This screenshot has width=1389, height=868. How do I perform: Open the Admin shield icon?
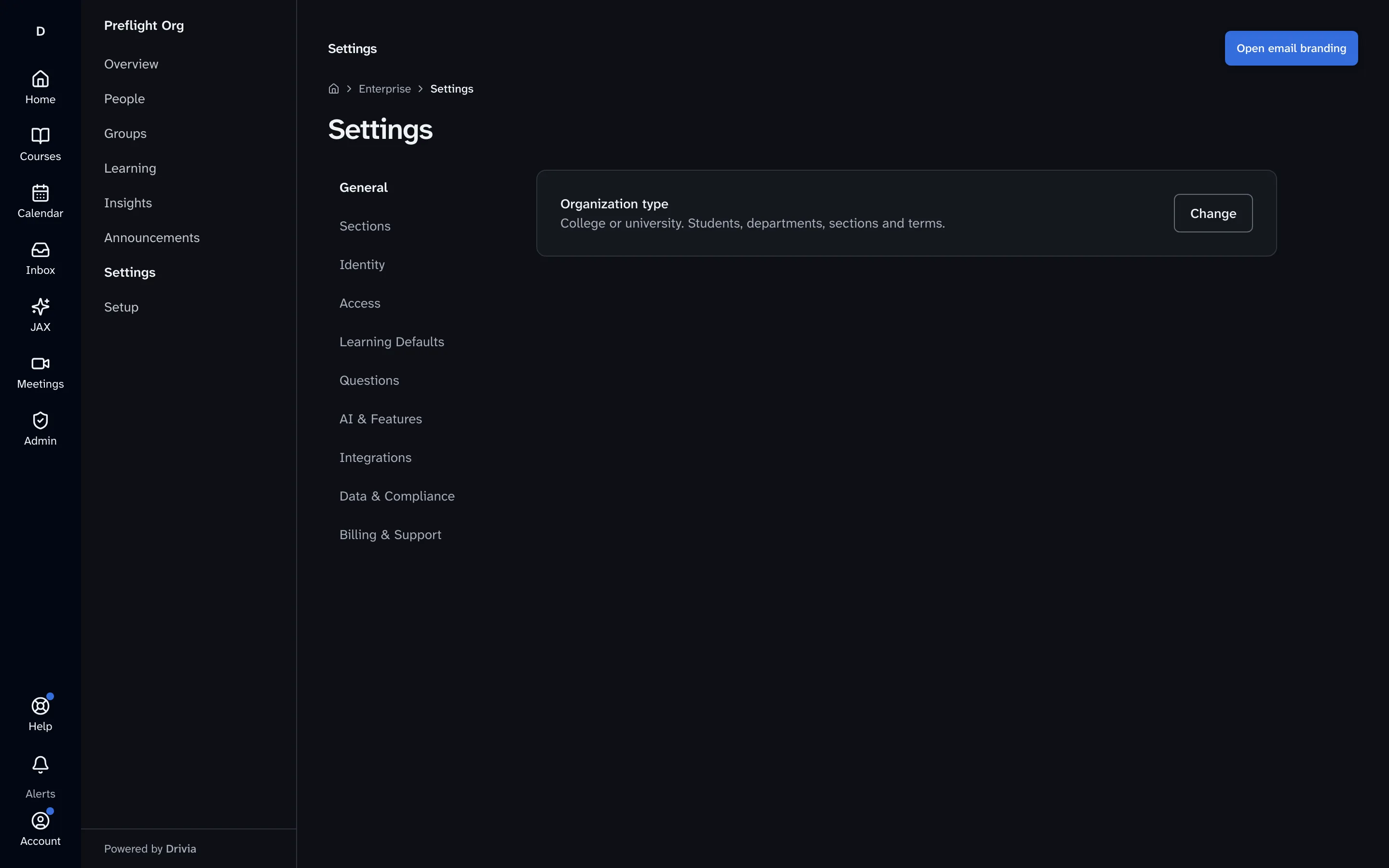tap(40, 420)
